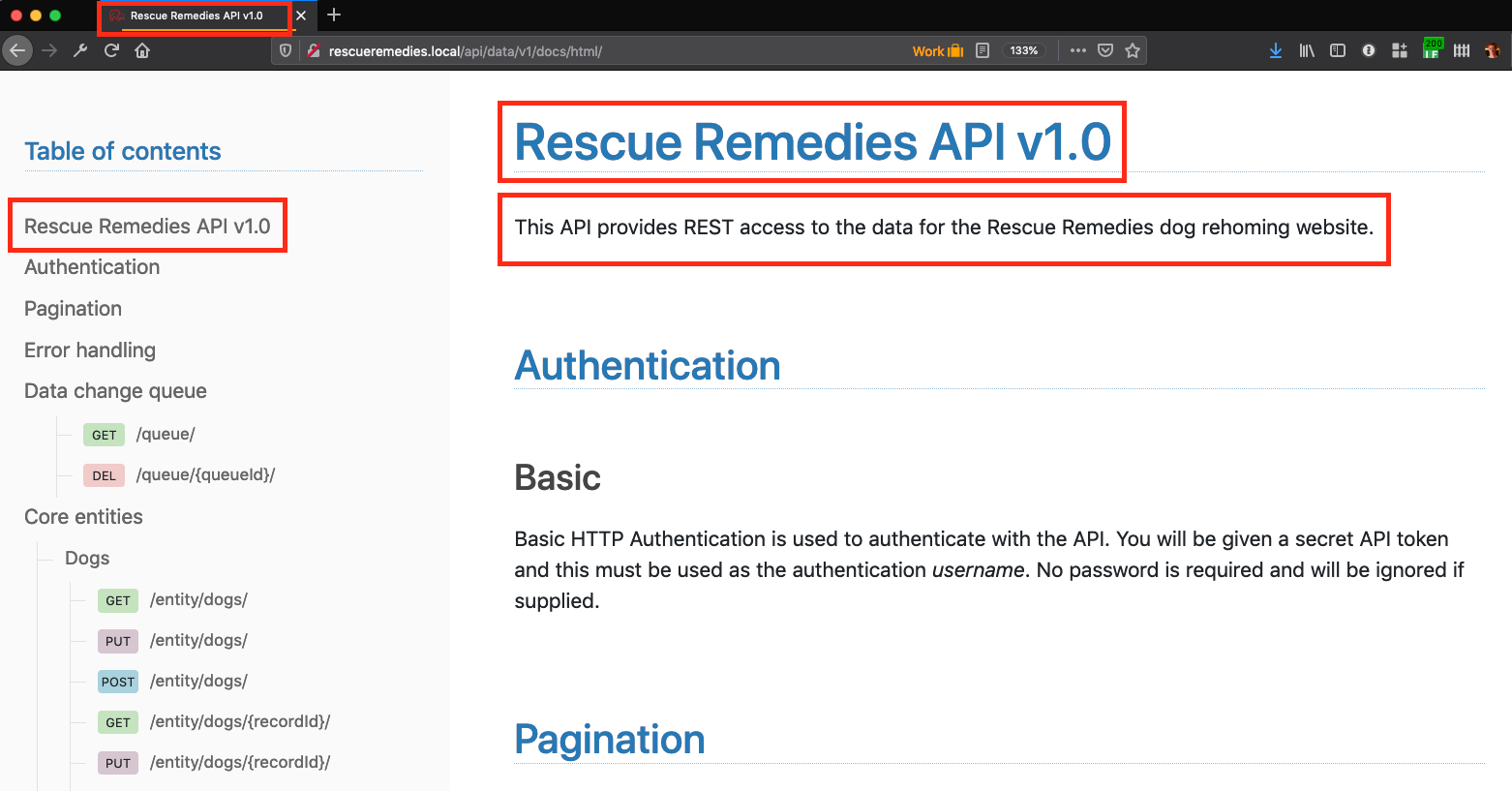Image resolution: width=1512 pixels, height=791 pixels.
Task: Toggle the browser sidebar view
Action: (1338, 50)
